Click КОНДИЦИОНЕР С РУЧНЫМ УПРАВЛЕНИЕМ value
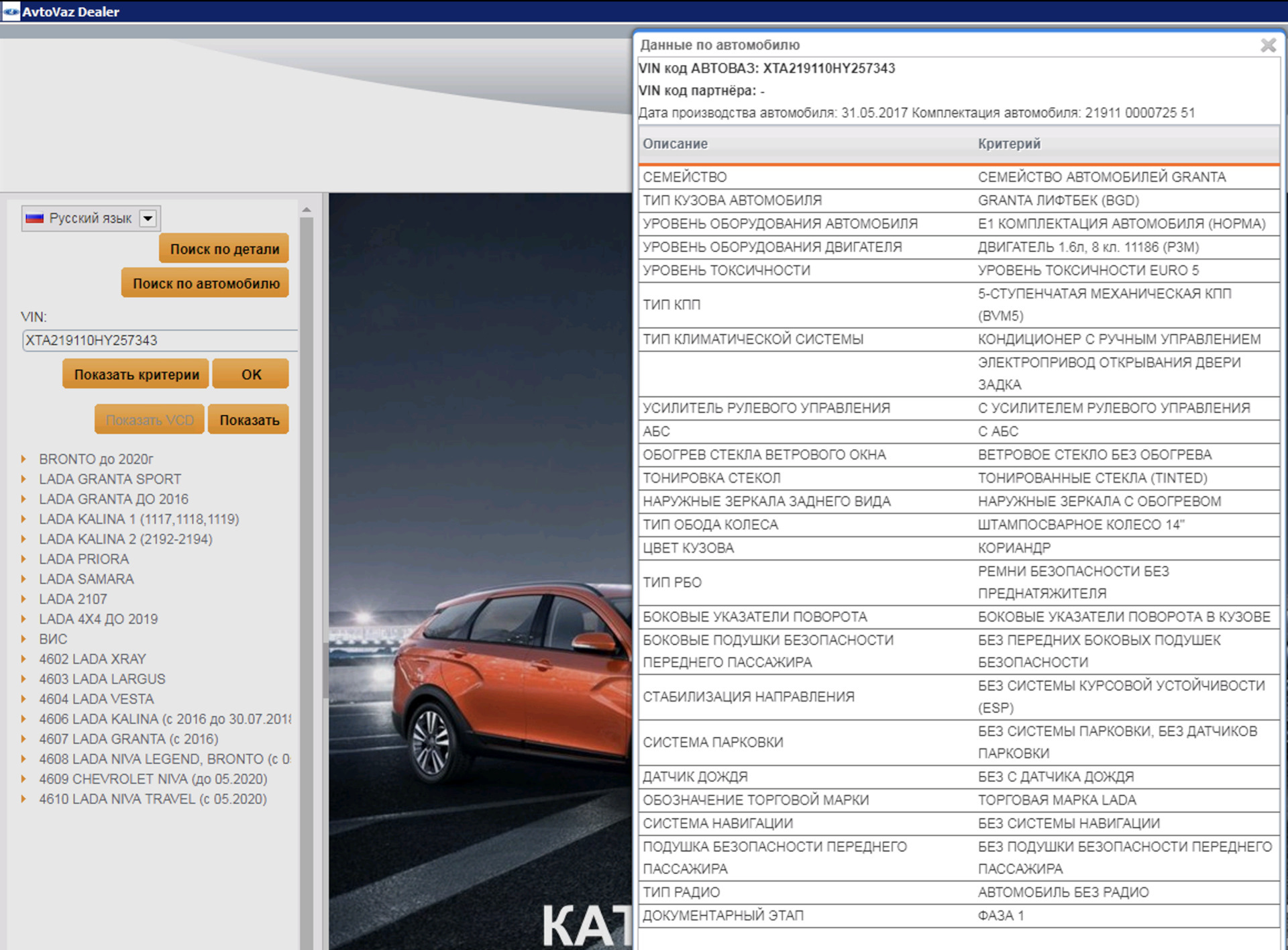Image resolution: width=1288 pixels, height=950 pixels. coord(1119,339)
